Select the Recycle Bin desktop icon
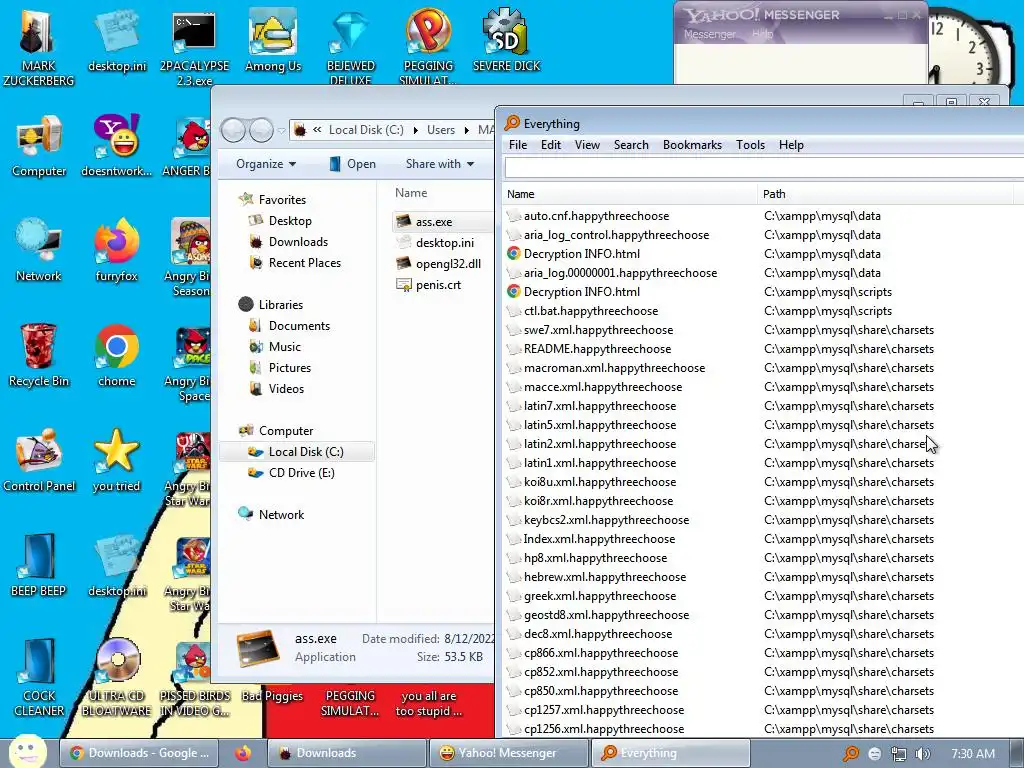Screen dimensions: 1024x768 tap(39, 355)
